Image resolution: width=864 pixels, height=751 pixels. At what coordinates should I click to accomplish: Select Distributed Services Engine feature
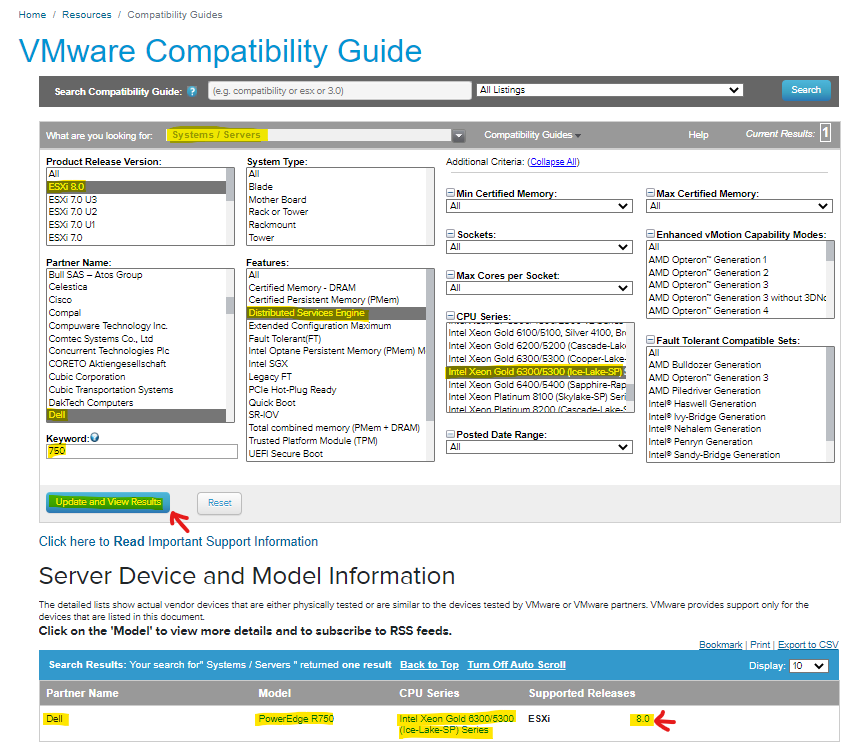coord(337,313)
